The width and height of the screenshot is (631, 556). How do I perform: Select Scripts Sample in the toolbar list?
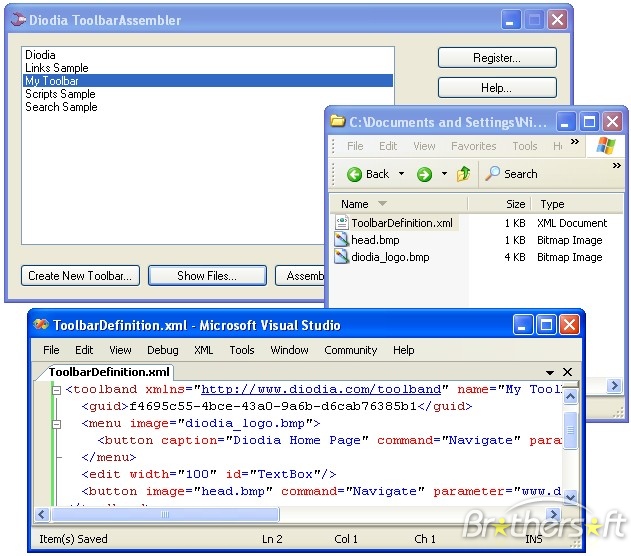point(207,94)
